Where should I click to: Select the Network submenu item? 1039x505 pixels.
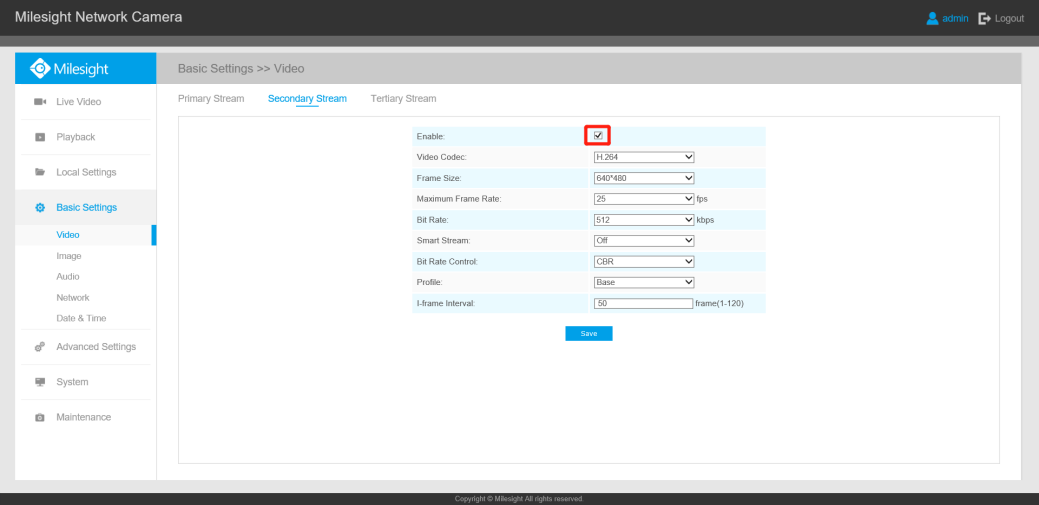(x=73, y=298)
